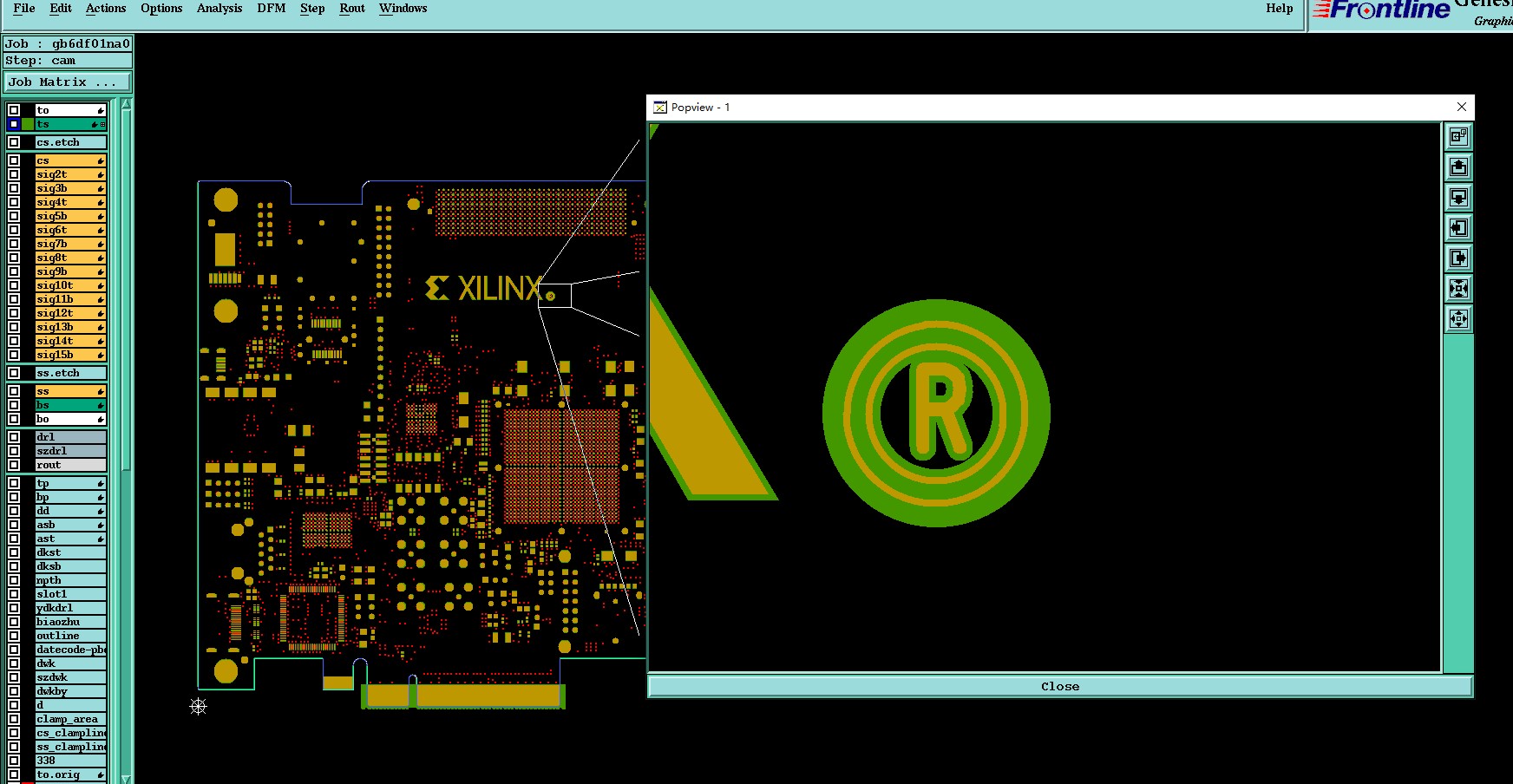Viewport: 1513px width, 784px height.
Task: Click the Popview icon with four inward arrows
Action: (1458, 288)
